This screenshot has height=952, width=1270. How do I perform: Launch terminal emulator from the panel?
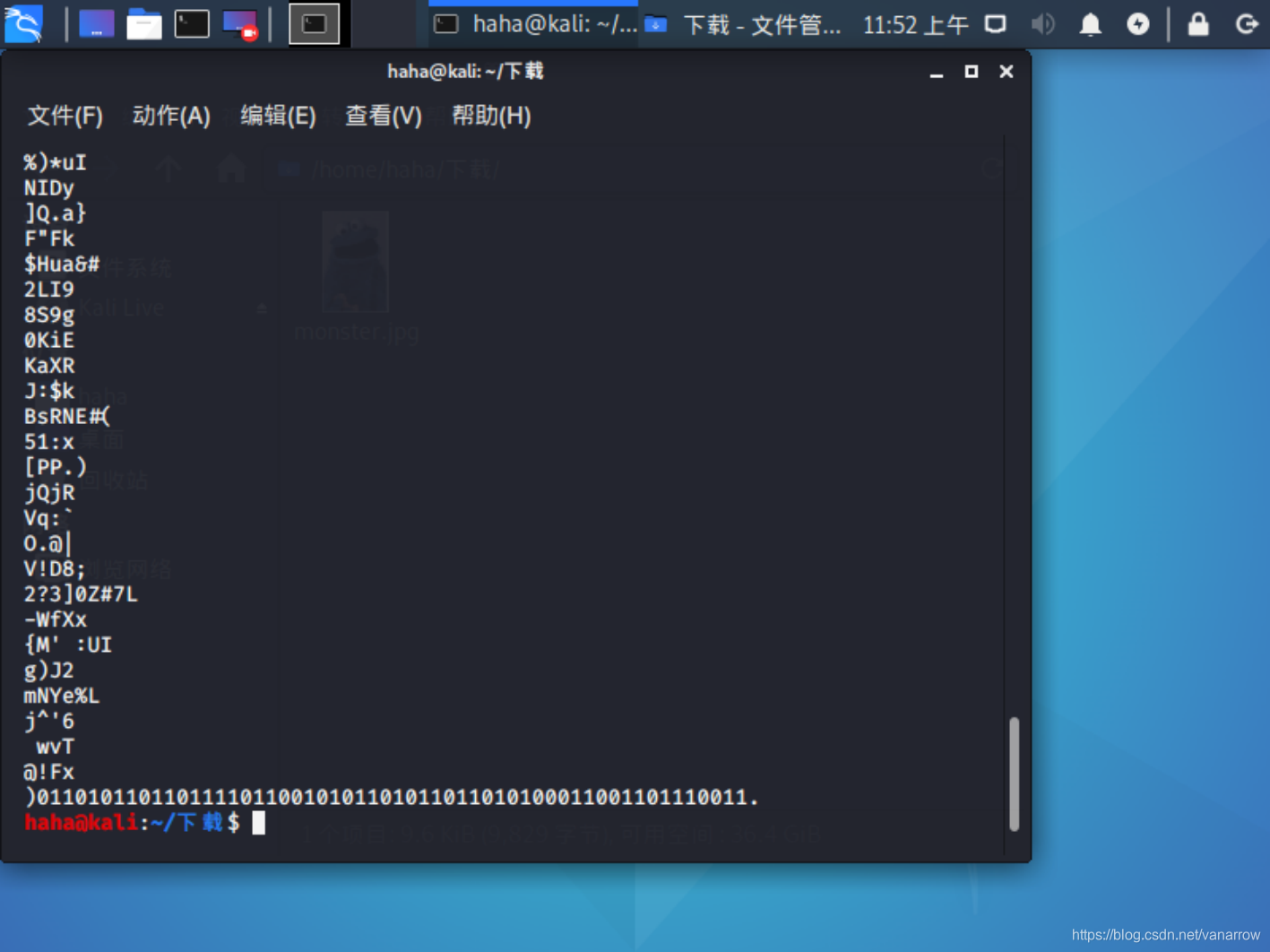192,24
